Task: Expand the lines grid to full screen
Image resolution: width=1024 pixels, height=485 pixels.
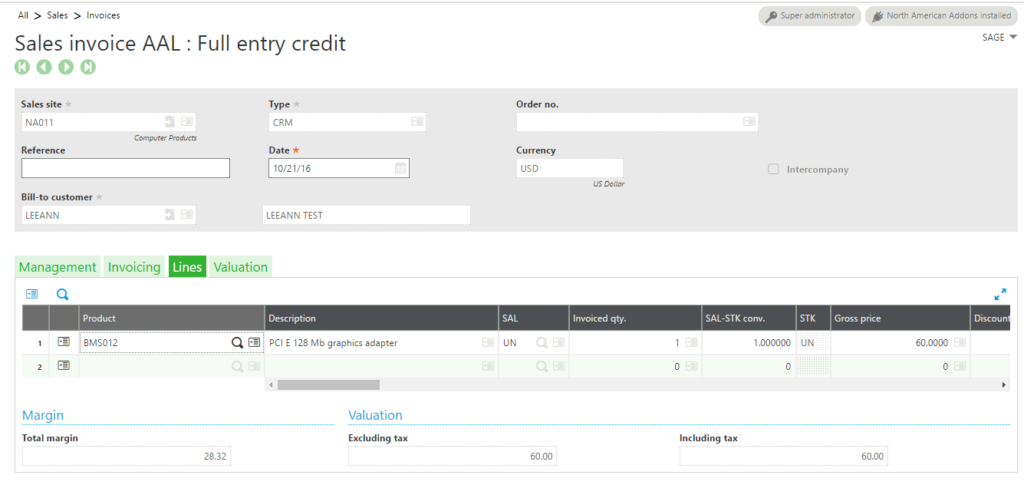Action: (x=1000, y=294)
